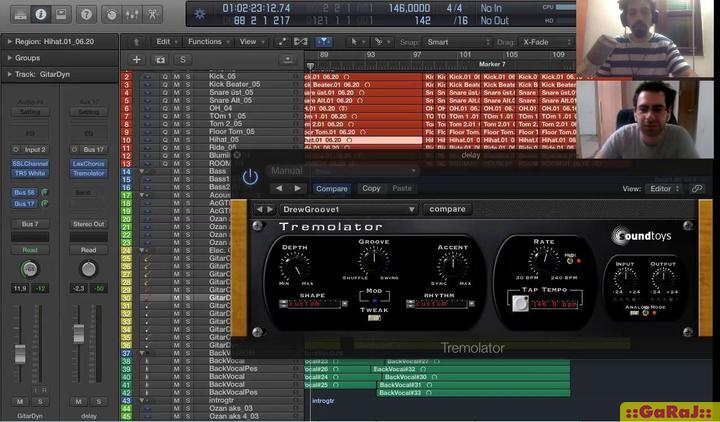Mute the Kick_05 track
Image resolution: width=720 pixels, height=422 pixels.
pos(176,77)
